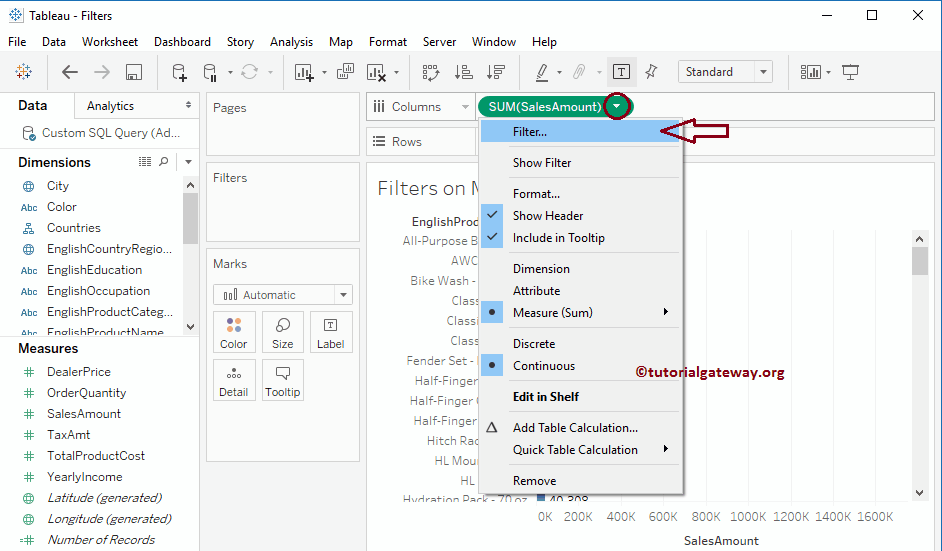
Task: Select the YearlyIncome measure
Action: click(x=85, y=476)
